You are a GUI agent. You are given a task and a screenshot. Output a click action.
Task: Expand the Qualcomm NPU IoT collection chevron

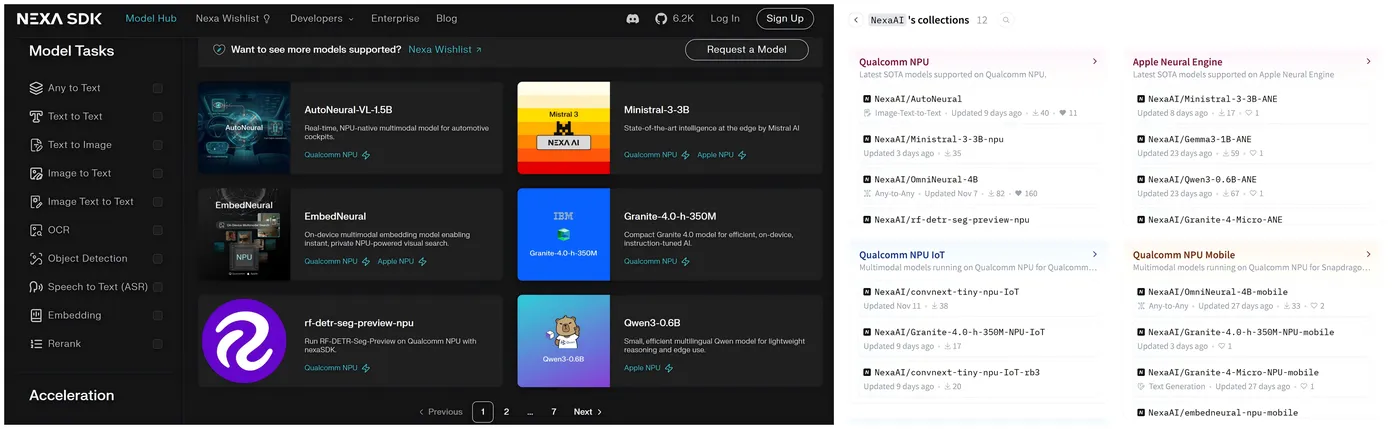1095,254
